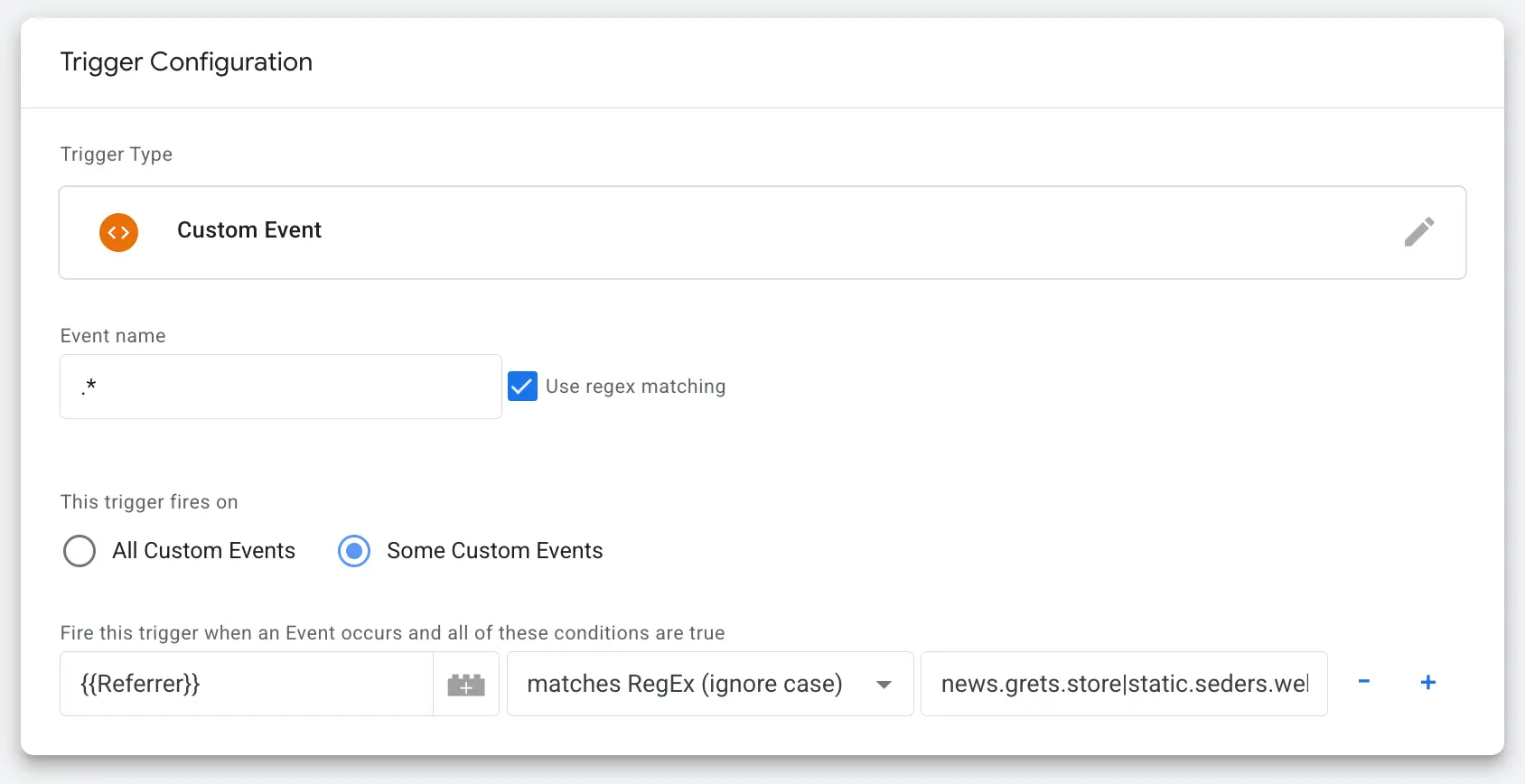Click the orange Custom Event icon

click(x=118, y=232)
